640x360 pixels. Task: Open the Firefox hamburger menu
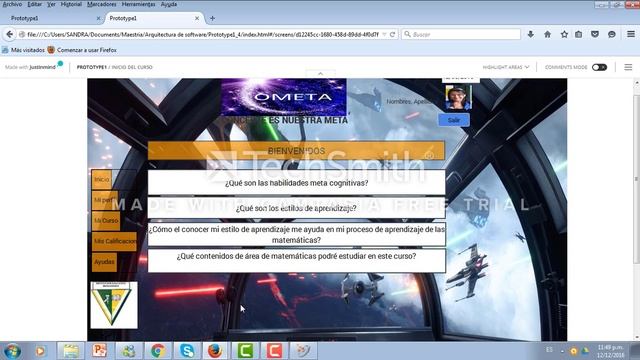coord(631,34)
